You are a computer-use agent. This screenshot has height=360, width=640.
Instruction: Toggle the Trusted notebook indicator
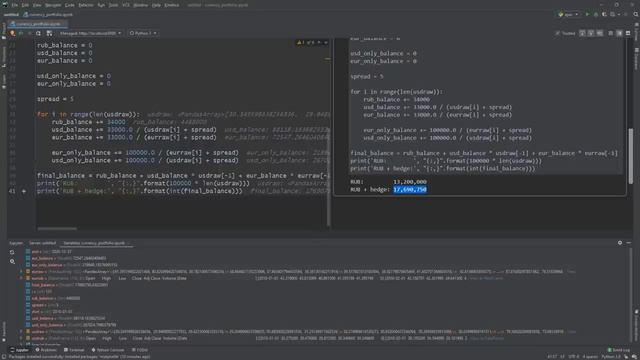(565, 33)
